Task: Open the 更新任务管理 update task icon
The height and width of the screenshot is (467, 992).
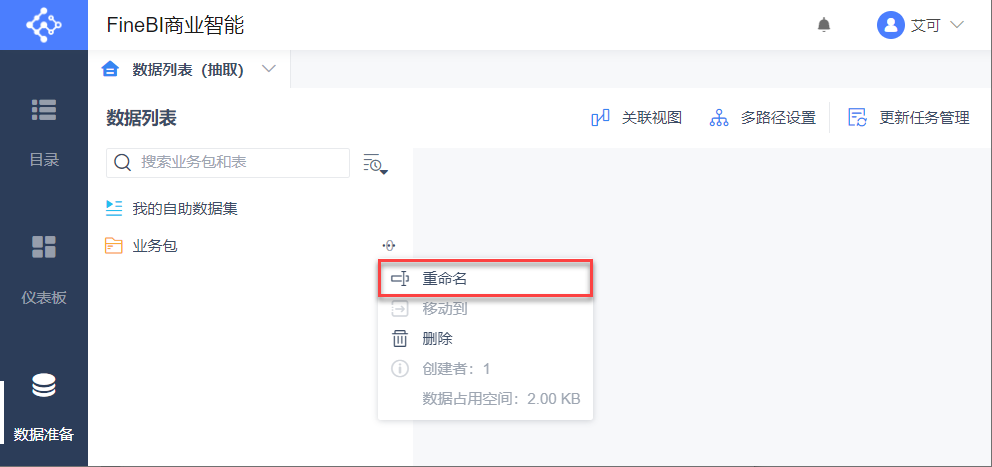Action: (857, 118)
